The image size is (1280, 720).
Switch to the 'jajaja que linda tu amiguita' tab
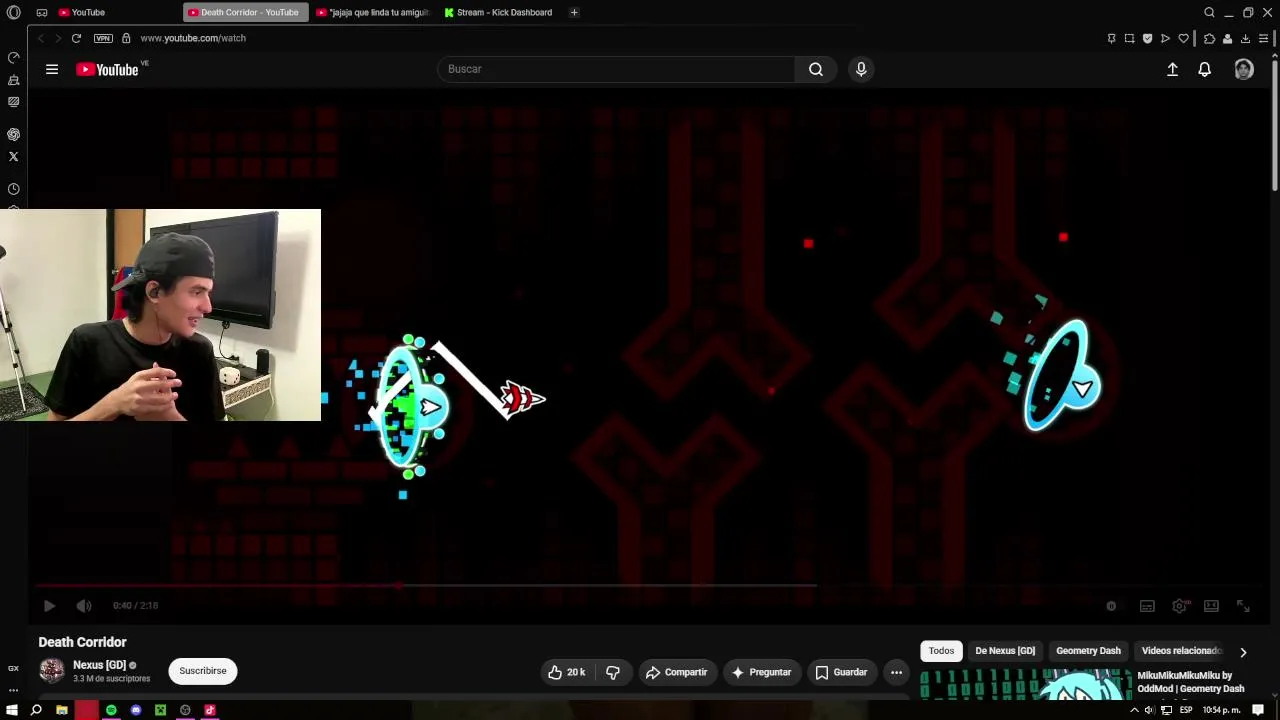pyautogui.click(x=372, y=12)
